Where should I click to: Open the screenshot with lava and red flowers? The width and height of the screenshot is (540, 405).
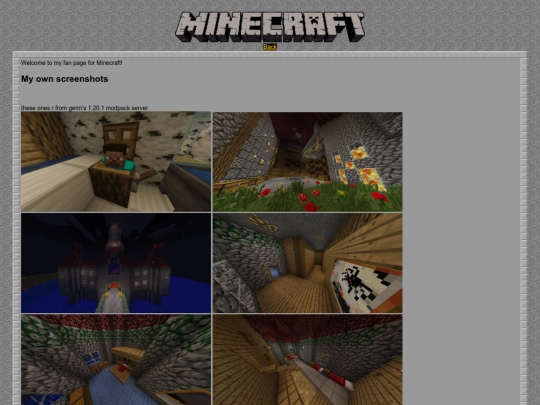(307, 162)
